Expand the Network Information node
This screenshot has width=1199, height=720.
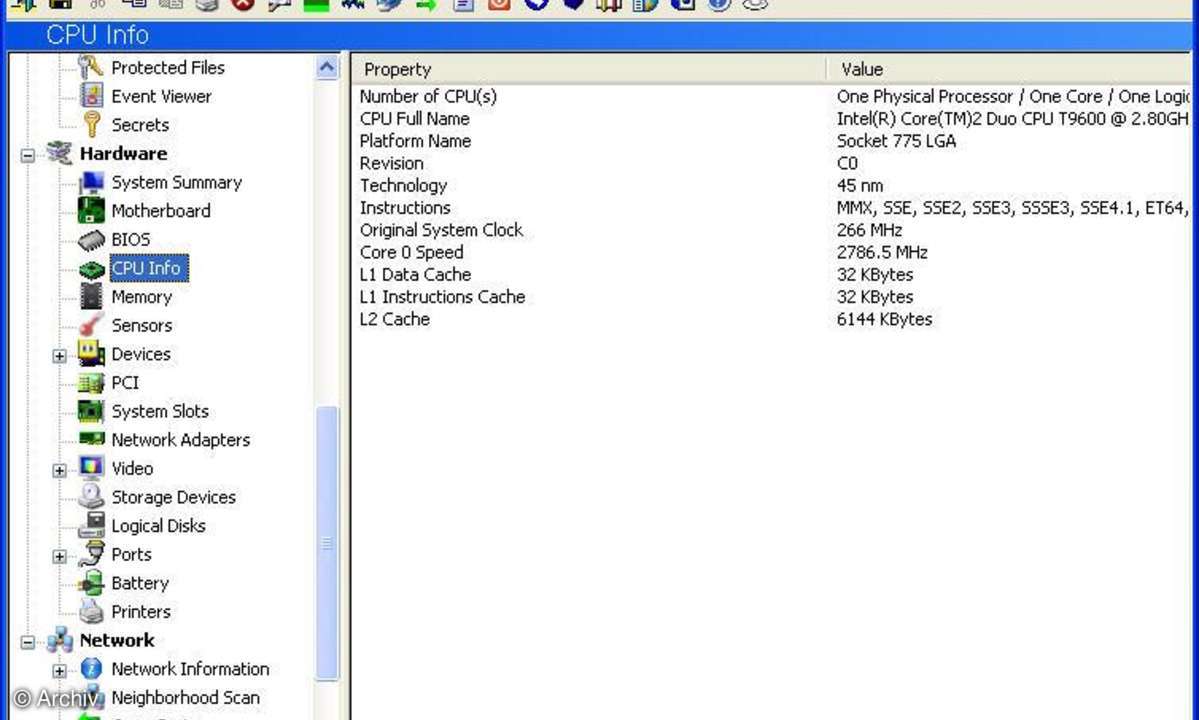(x=60, y=671)
